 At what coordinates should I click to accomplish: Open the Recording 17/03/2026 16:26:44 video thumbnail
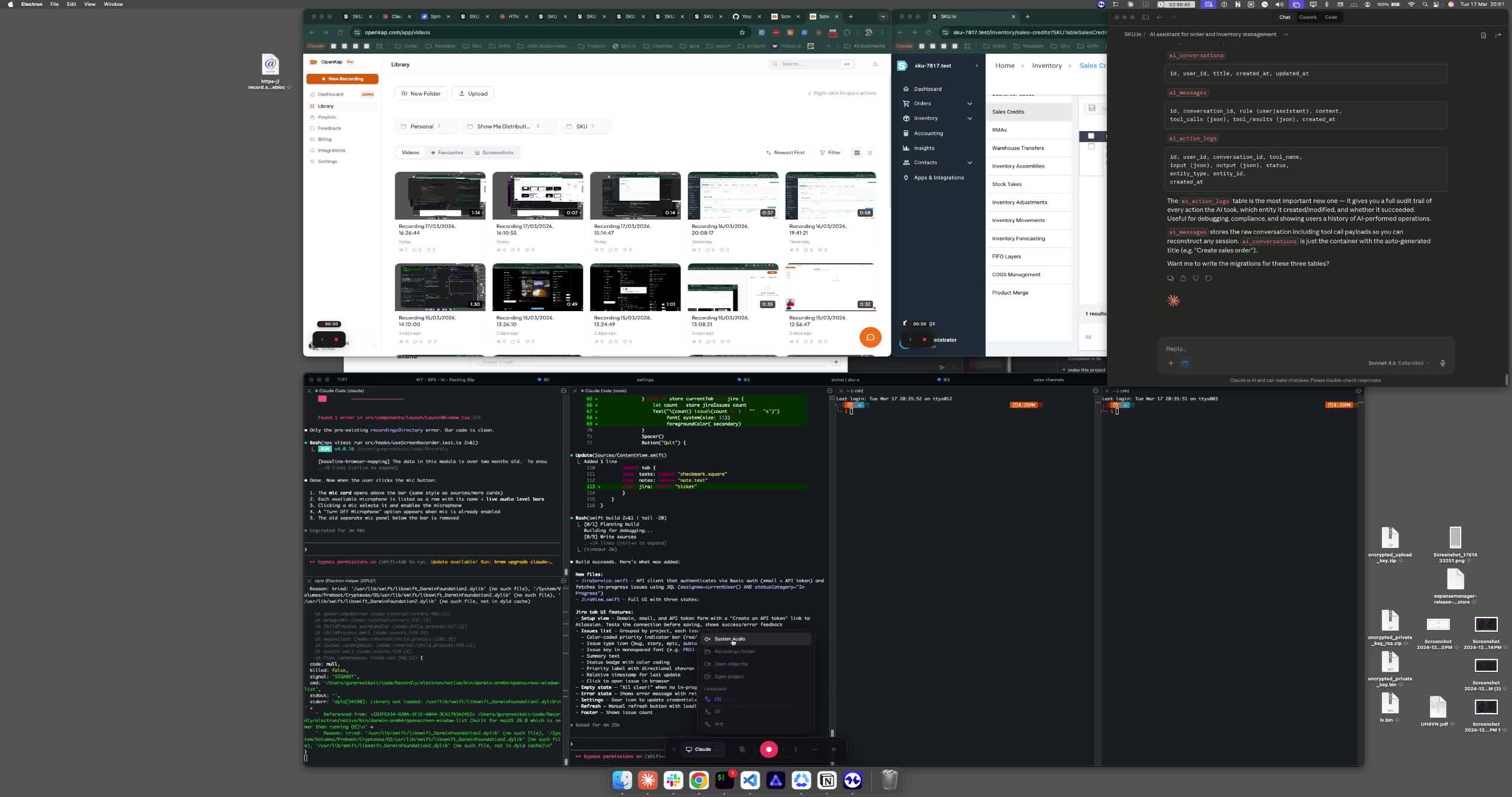click(x=440, y=195)
